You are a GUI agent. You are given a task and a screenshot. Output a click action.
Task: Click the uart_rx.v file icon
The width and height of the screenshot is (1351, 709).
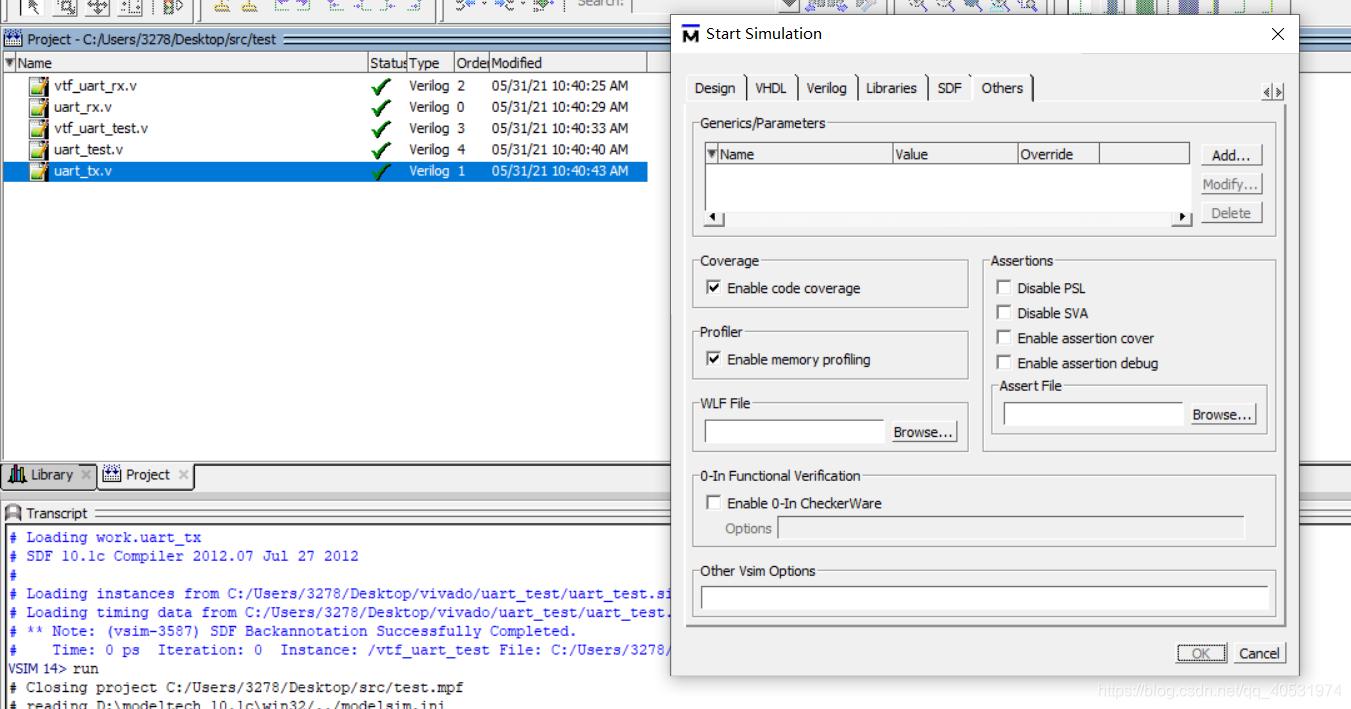[39, 107]
